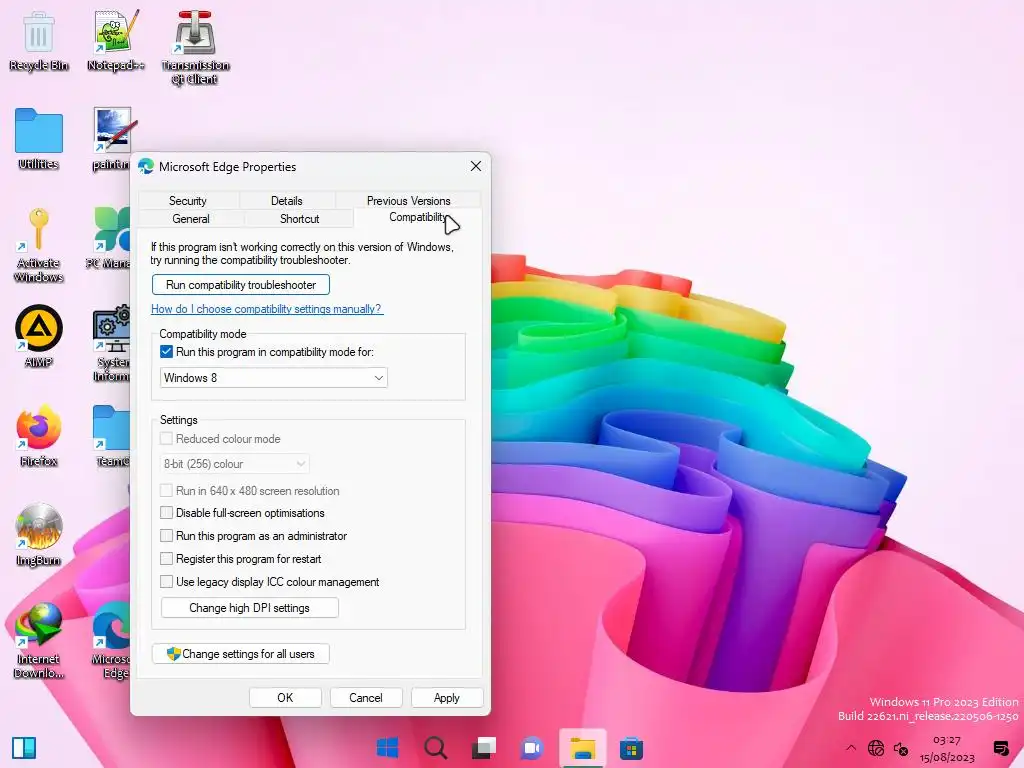Open the Transmission Qt Client shortcut

pyautogui.click(x=195, y=47)
